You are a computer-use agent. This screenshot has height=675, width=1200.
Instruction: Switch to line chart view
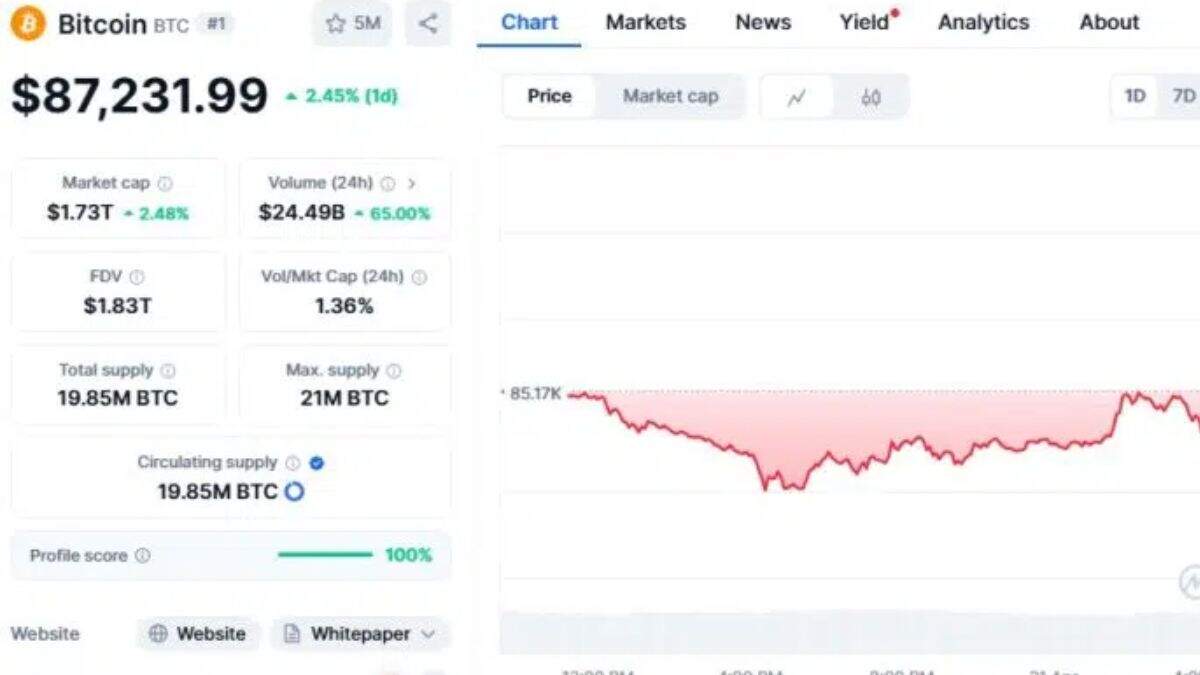796,97
